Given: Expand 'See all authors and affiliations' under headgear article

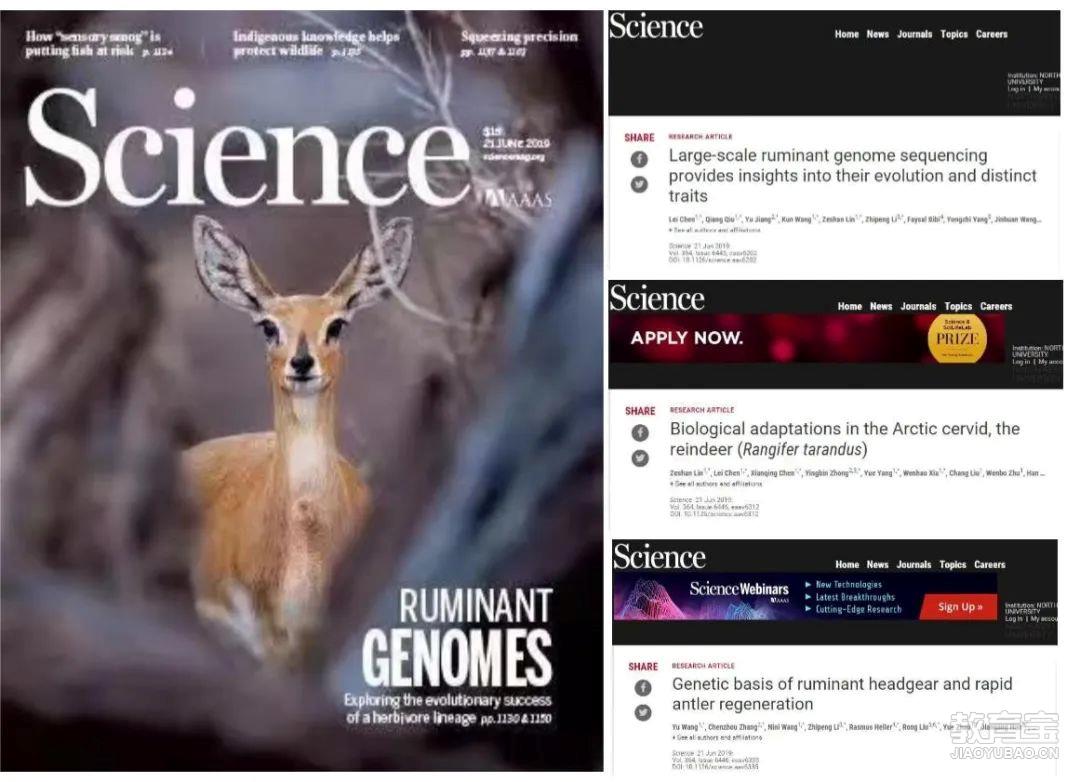Looking at the screenshot, I should [x=717, y=737].
